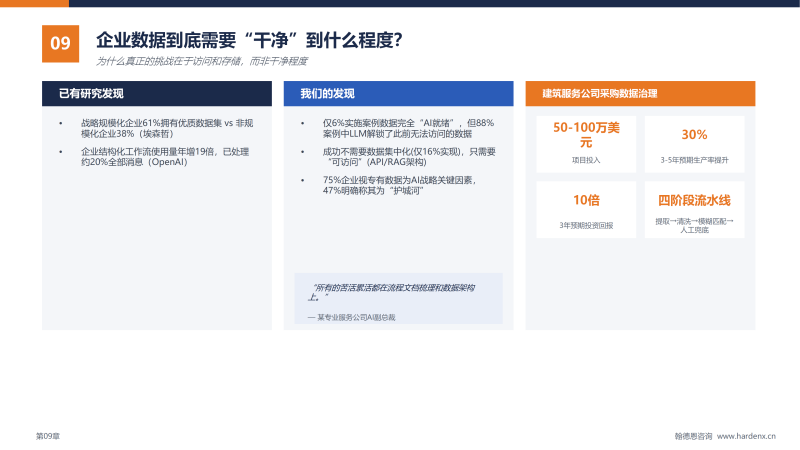The height and width of the screenshot is (450, 800).
Task: Click the bullet starting 仅6%实施案例数据完全
Action: 408,128
